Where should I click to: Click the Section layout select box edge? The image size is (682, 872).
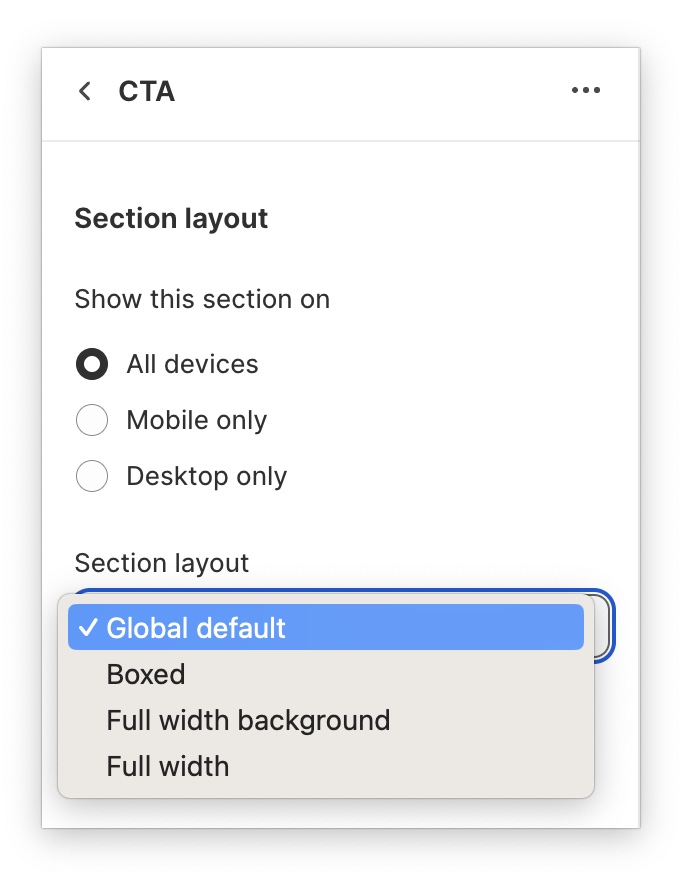pyautogui.click(x=604, y=626)
